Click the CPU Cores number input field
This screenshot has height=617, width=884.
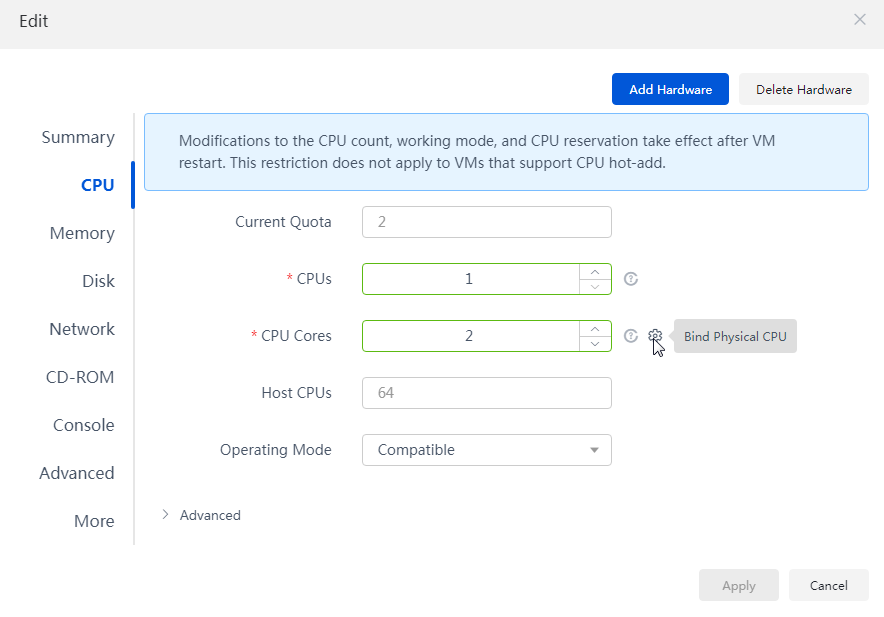click(x=471, y=336)
